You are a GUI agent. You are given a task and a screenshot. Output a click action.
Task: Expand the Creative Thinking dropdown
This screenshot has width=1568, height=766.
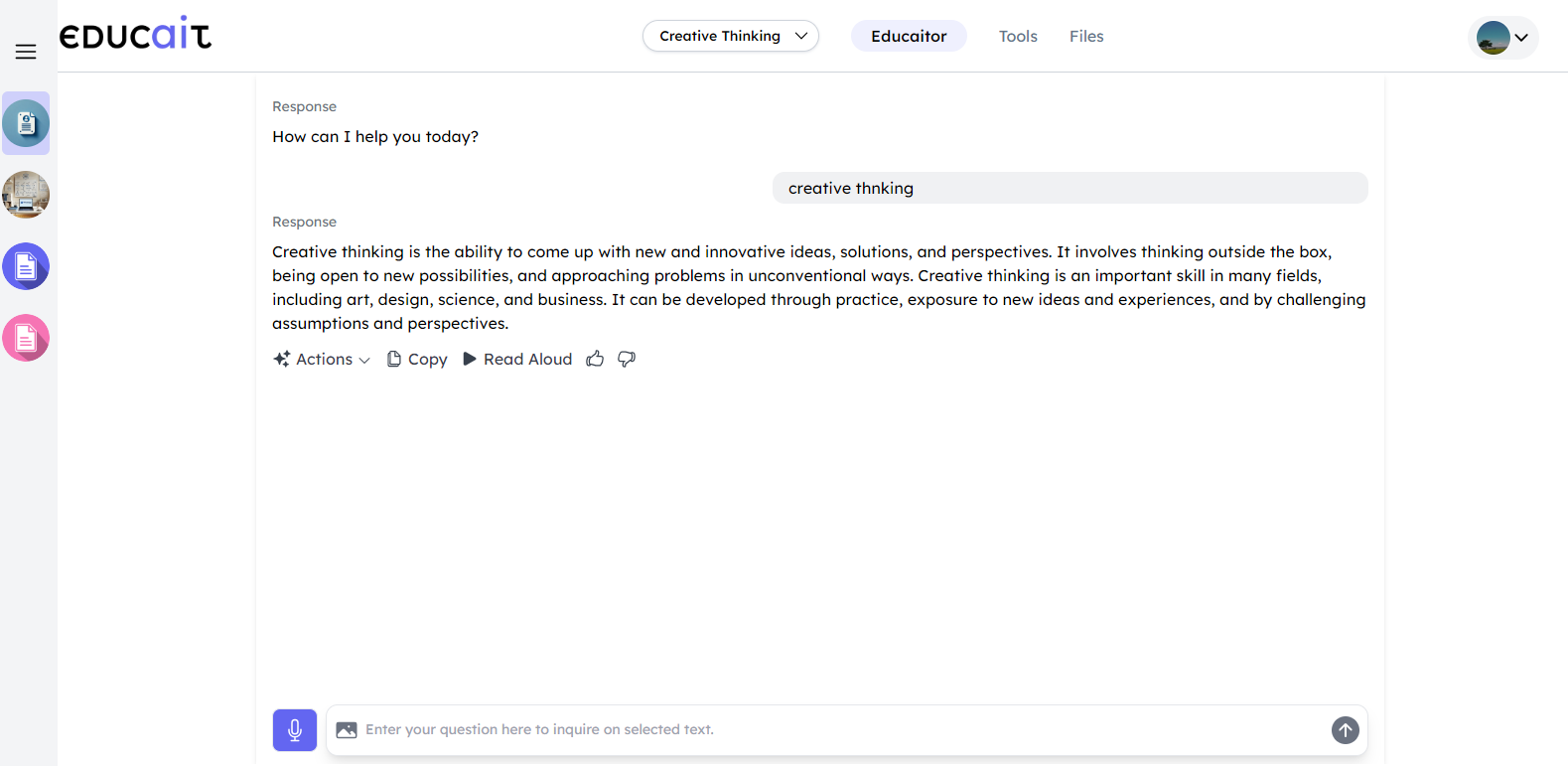coord(731,36)
